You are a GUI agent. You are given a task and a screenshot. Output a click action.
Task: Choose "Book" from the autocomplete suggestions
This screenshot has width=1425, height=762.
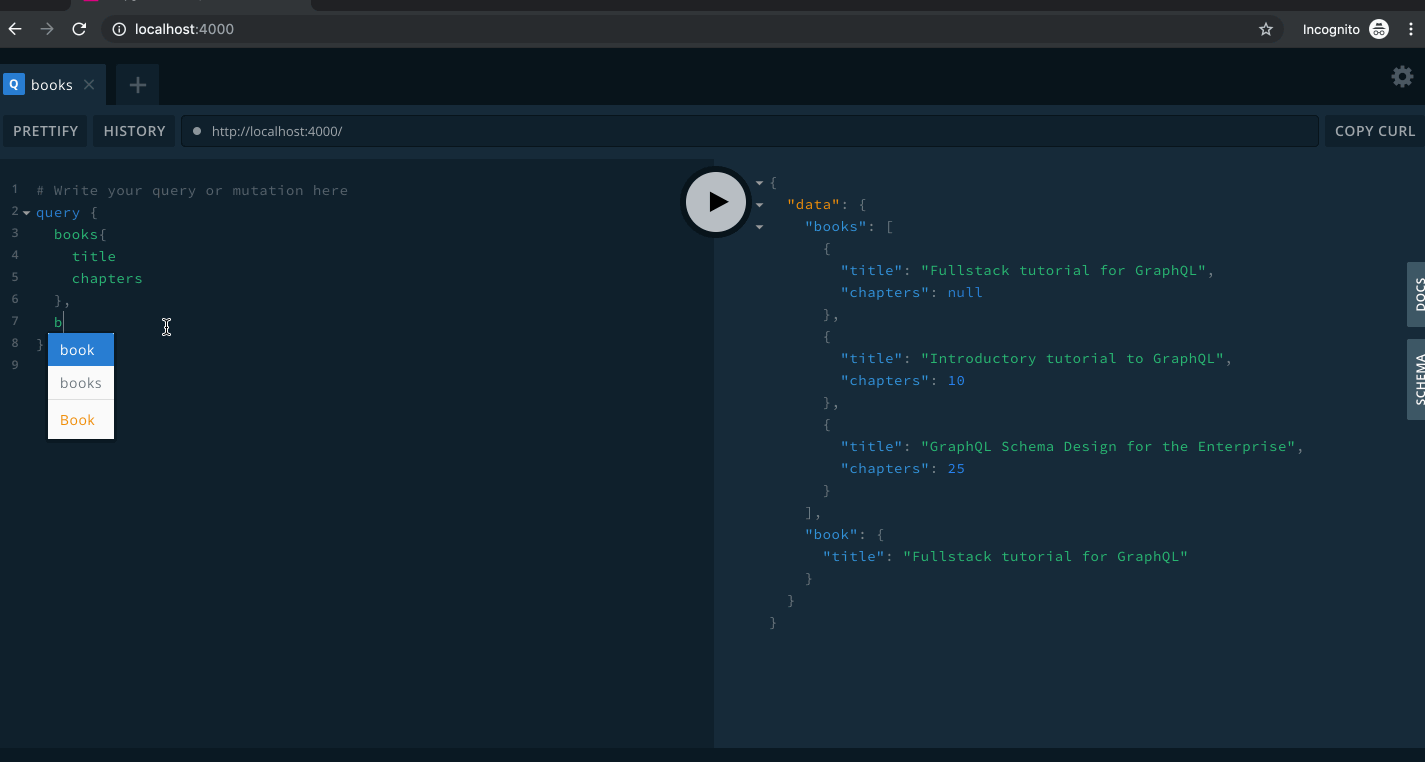click(79, 419)
